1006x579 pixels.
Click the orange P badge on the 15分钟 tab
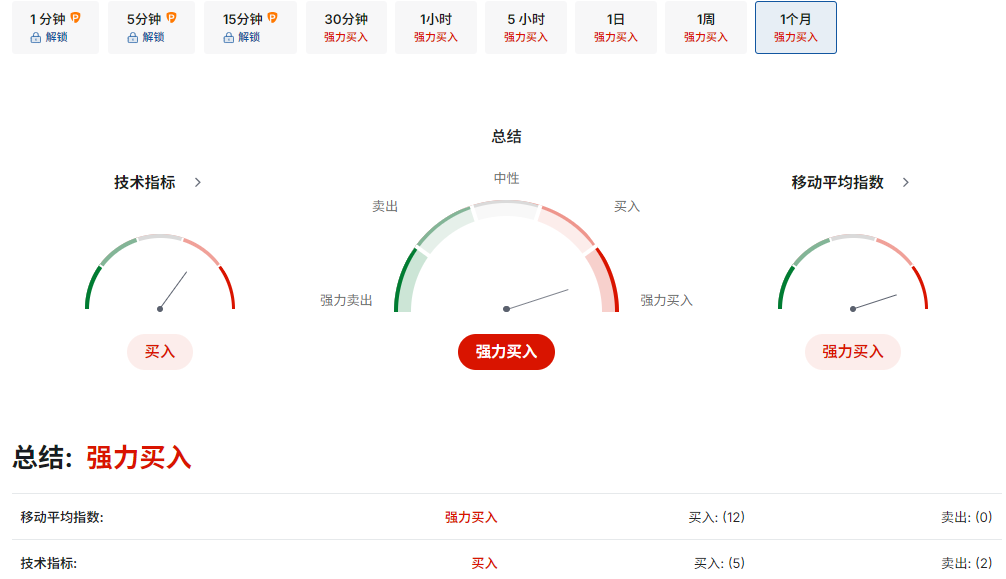tap(273, 17)
